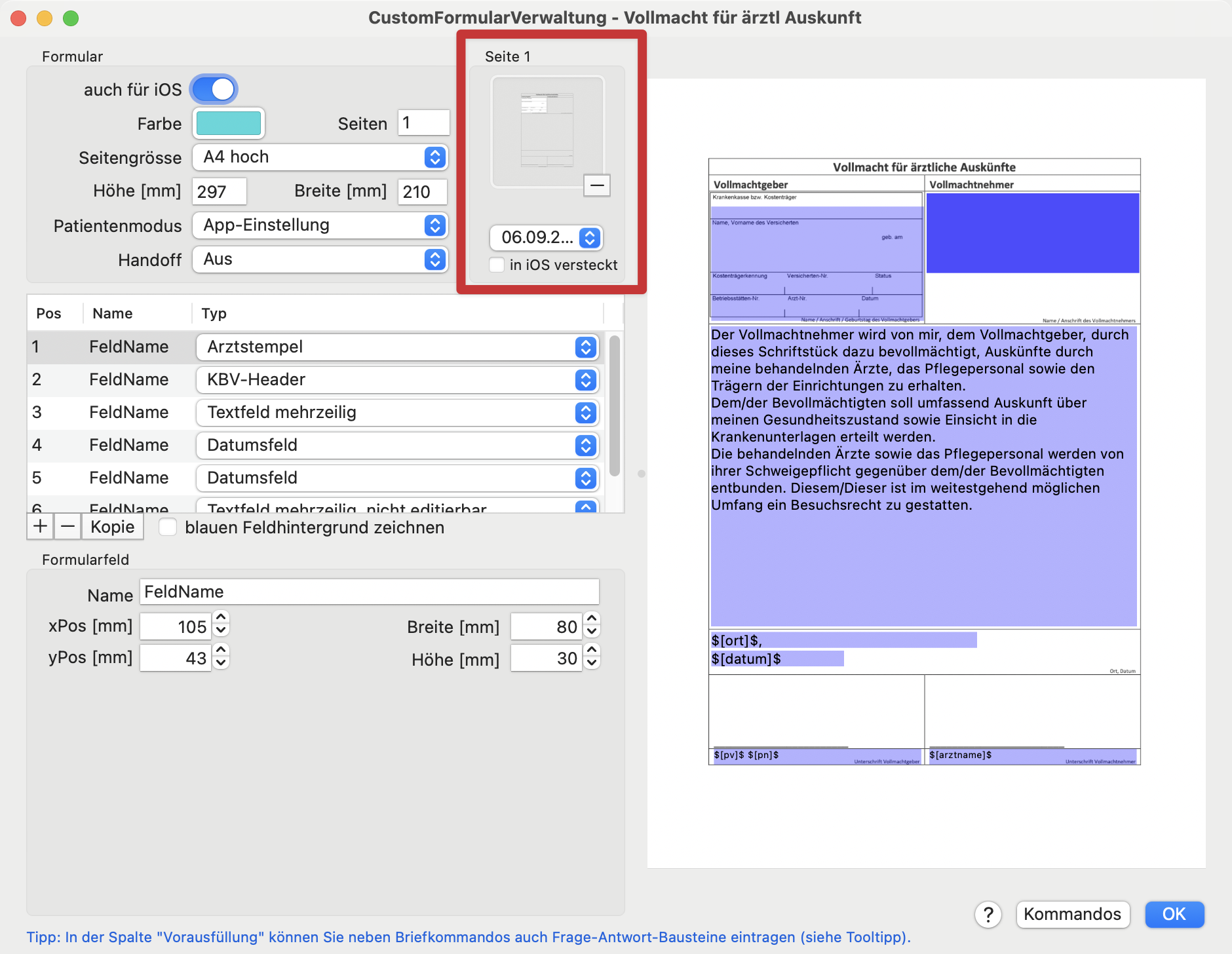Increase xPos using its up stepper arrow
1232x954 pixels.
click(221, 619)
